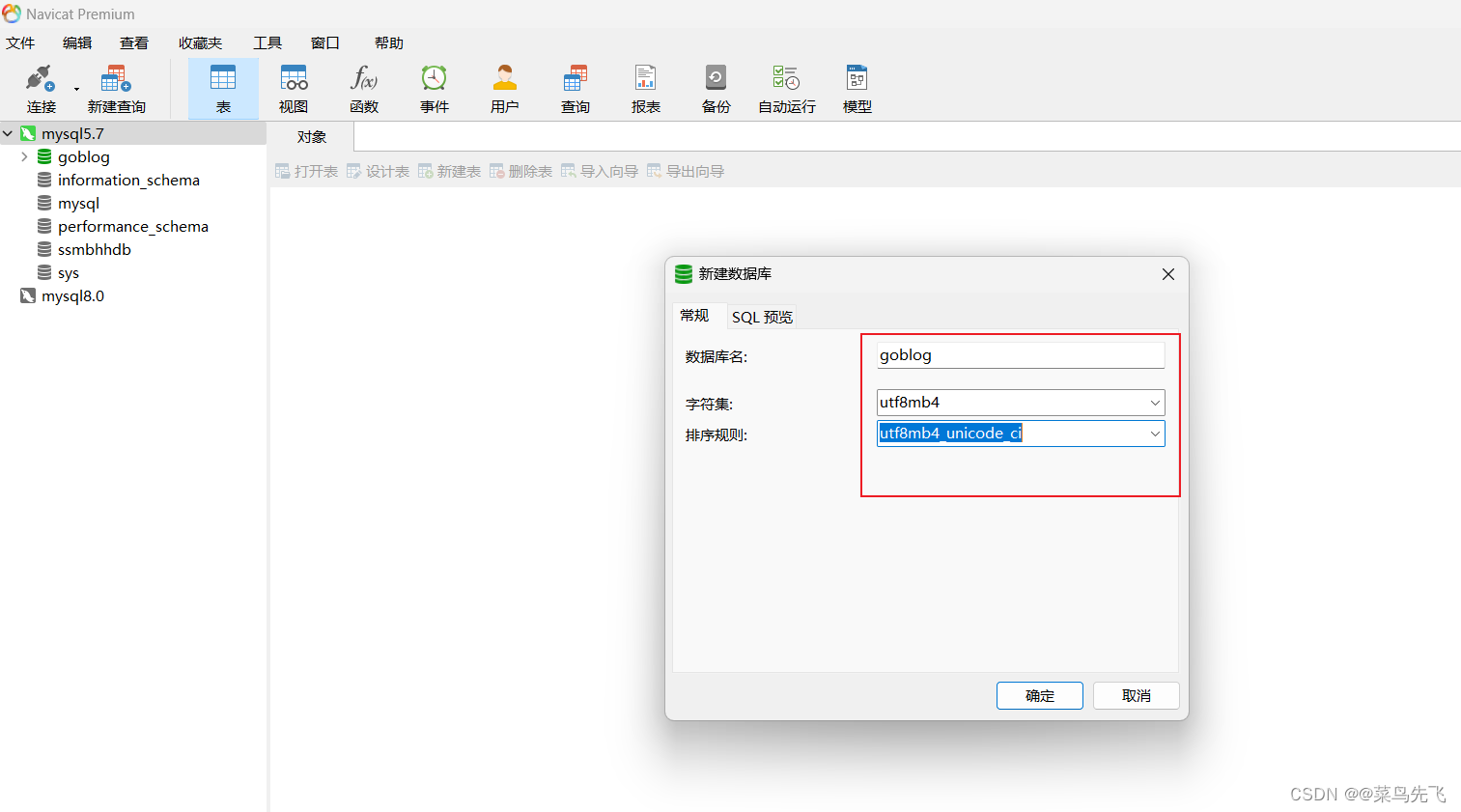The height and width of the screenshot is (812, 1461).
Task: Open the 自动运行 automation toolbar icon
Action: pyautogui.click(x=787, y=89)
